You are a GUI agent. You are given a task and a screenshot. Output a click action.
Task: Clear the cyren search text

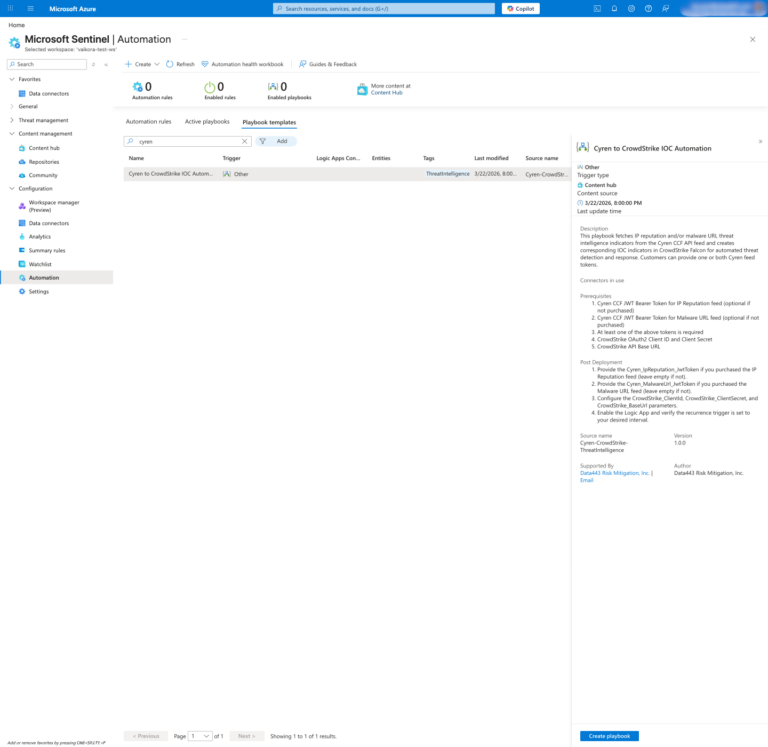pos(244,141)
